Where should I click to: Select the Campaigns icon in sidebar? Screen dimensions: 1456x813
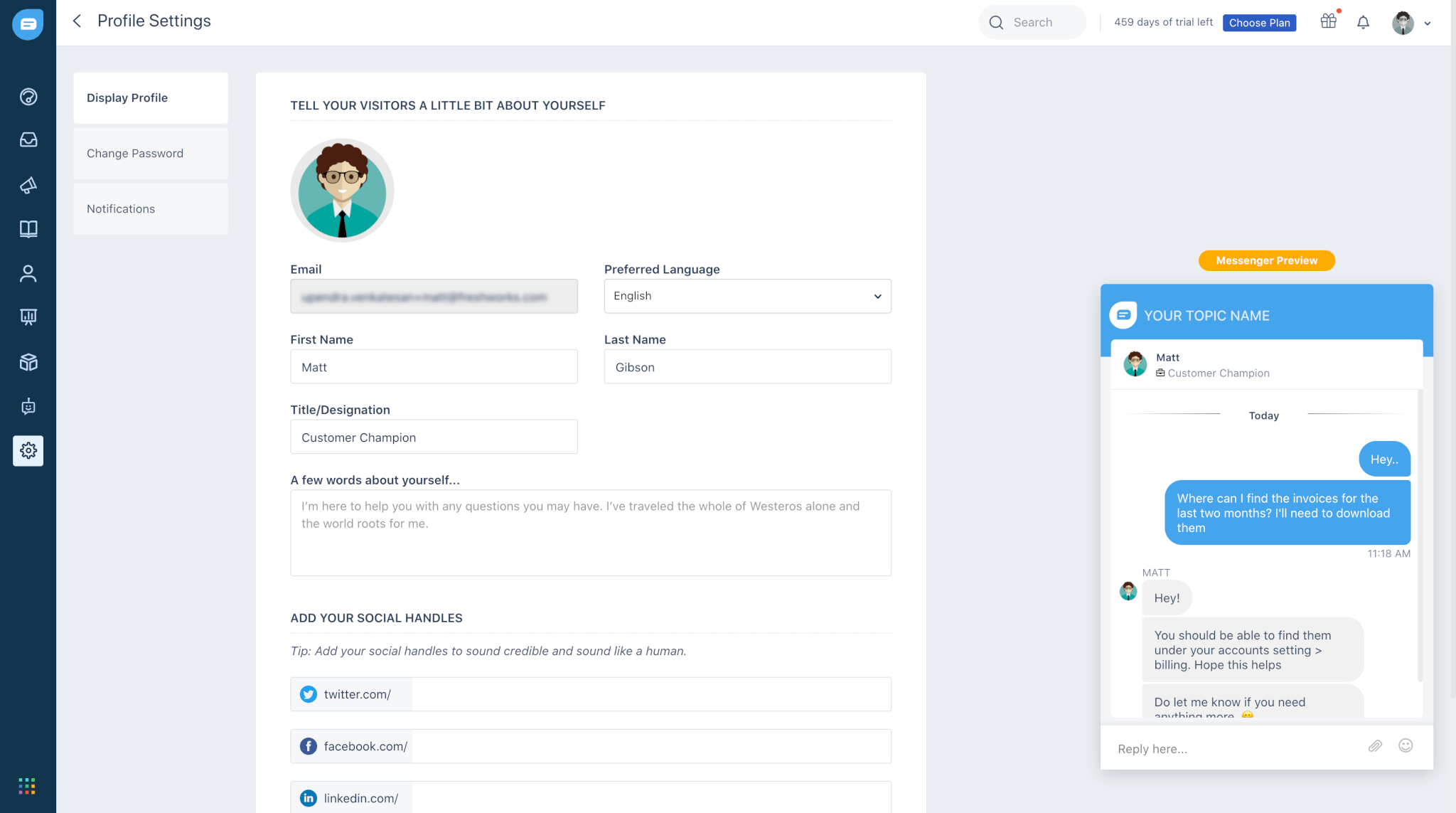[28, 185]
